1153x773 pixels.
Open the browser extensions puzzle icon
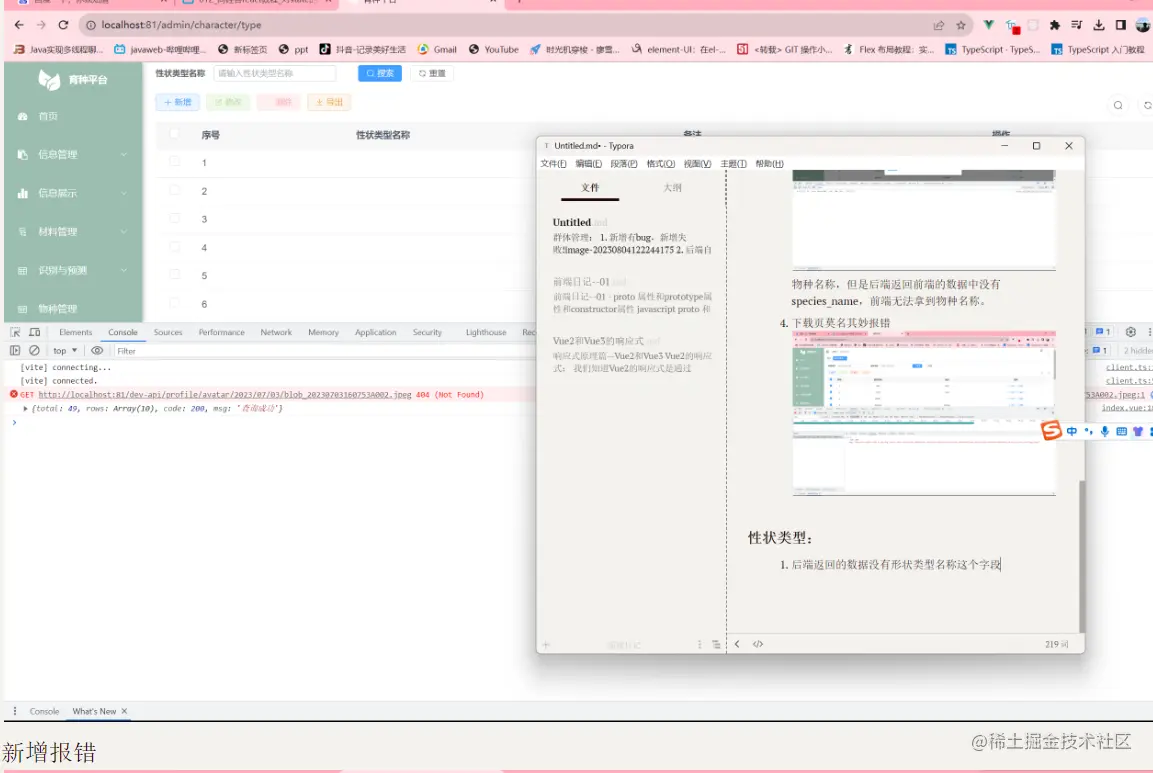[x=1054, y=25]
